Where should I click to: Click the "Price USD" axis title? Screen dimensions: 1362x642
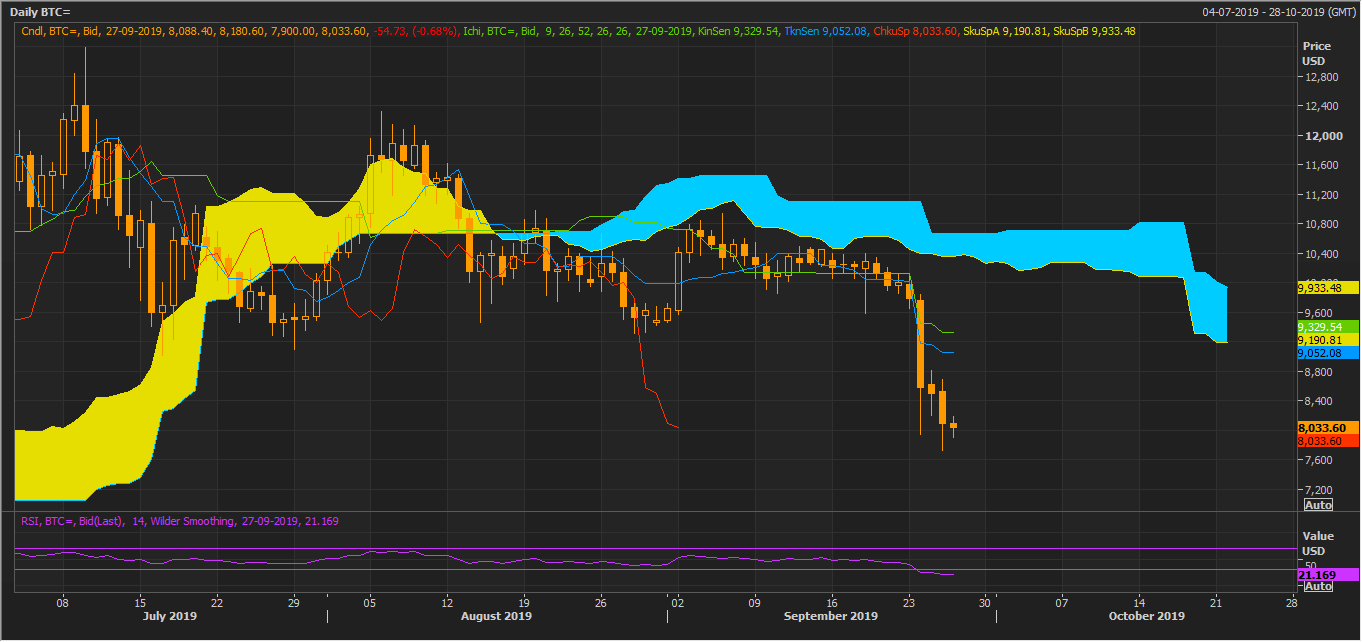[1316, 54]
